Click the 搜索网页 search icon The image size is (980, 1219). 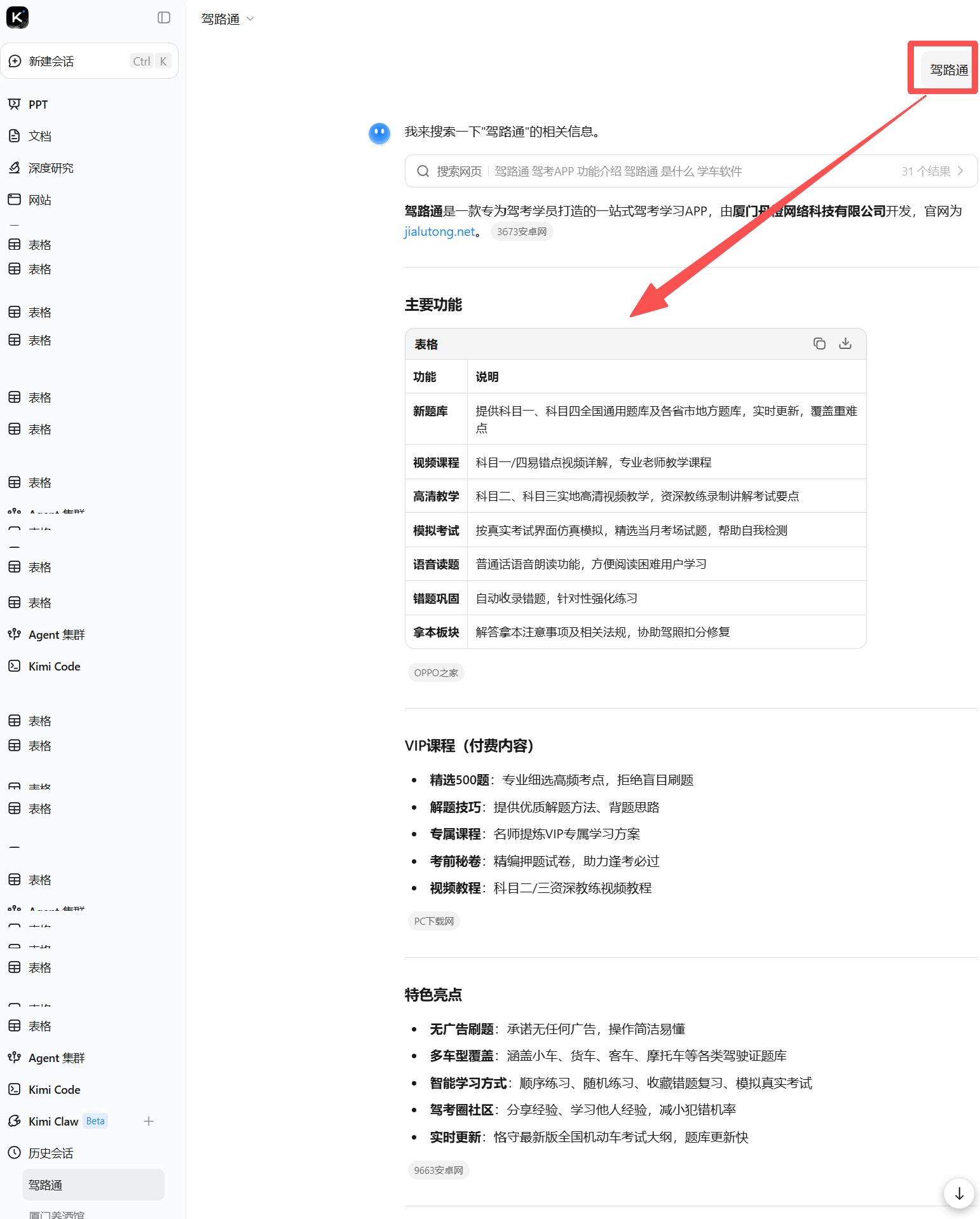click(423, 171)
